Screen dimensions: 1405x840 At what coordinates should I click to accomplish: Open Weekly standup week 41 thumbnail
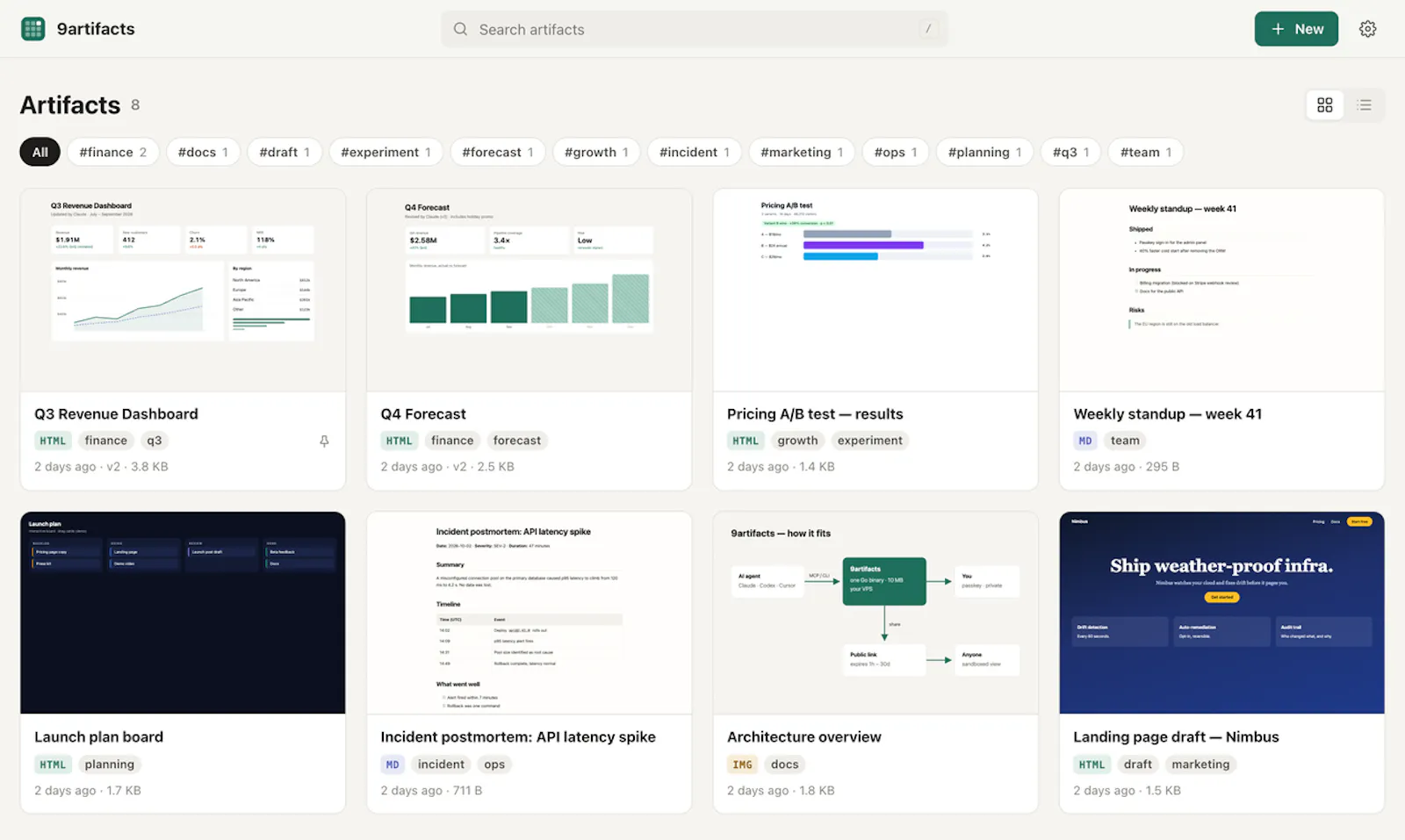point(1221,291)
